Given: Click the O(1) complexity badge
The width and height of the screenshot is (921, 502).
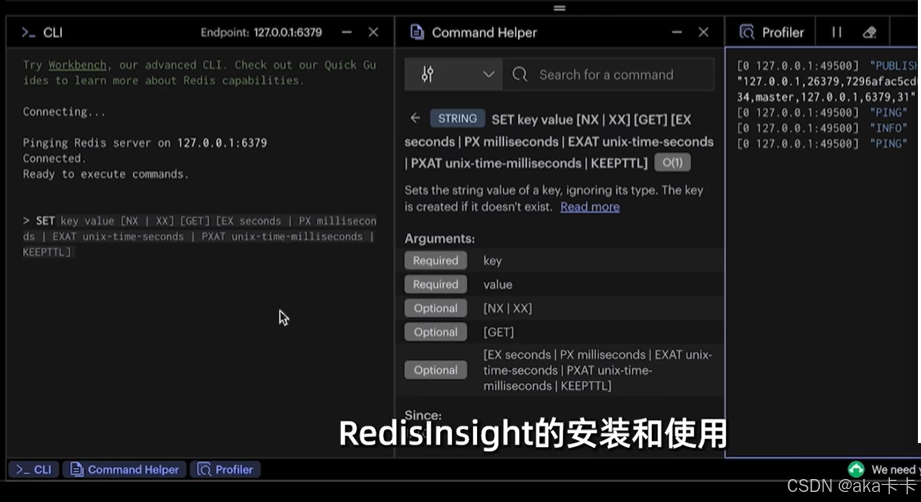Looking at the screenshot, I should [673, 163].
